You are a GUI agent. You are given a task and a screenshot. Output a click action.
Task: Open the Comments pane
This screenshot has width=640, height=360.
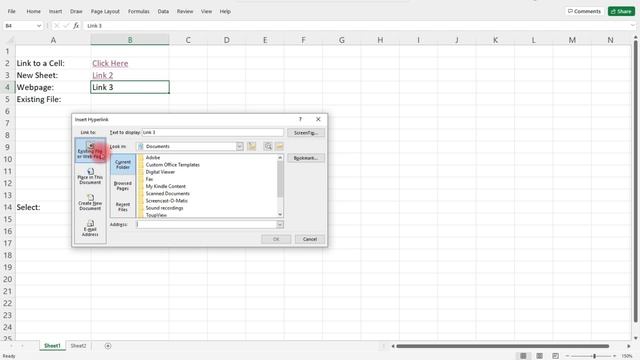tap(584, 11)
